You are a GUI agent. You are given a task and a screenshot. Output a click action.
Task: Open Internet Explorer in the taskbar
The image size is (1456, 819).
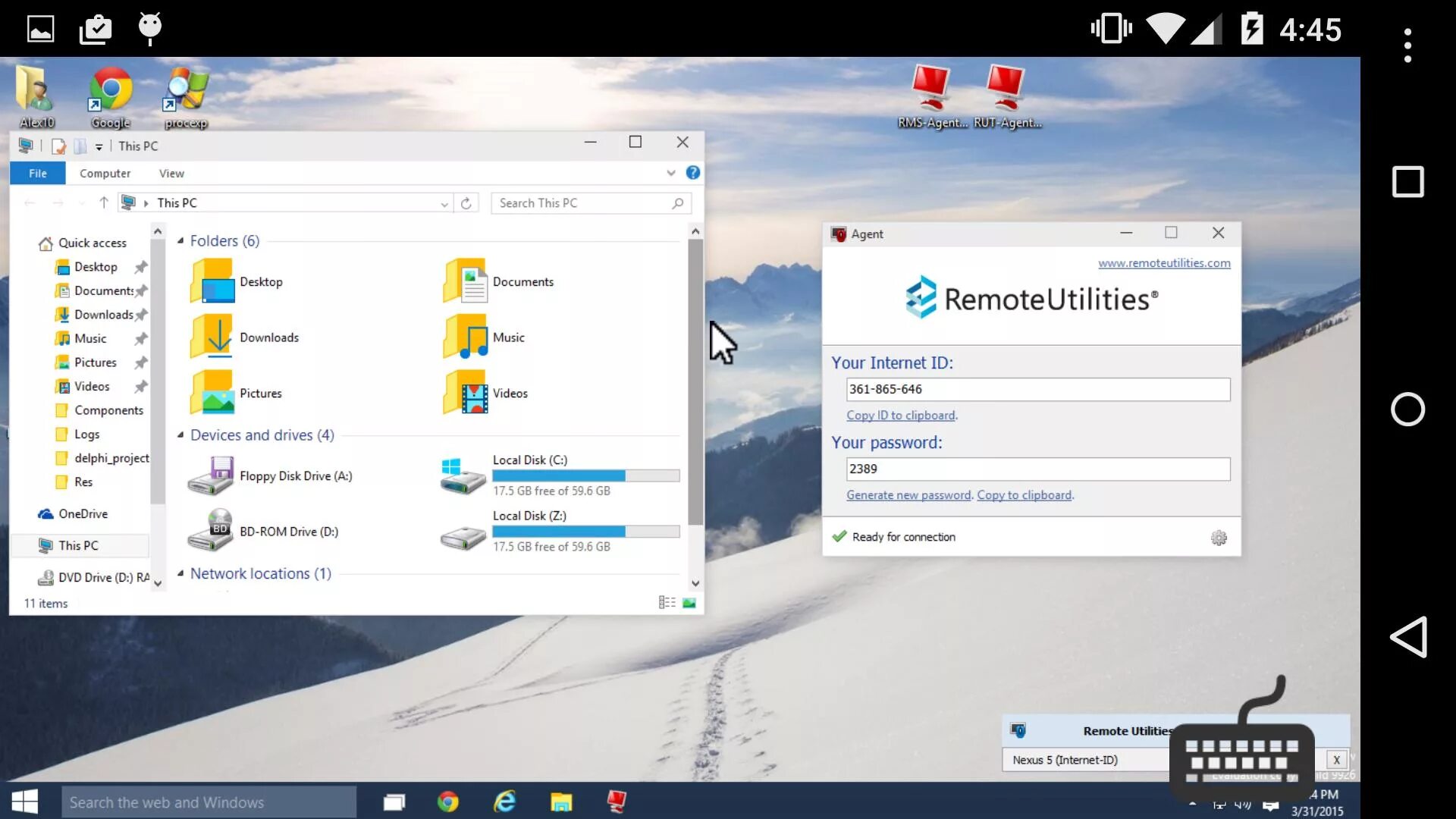(x=504, y=802)
